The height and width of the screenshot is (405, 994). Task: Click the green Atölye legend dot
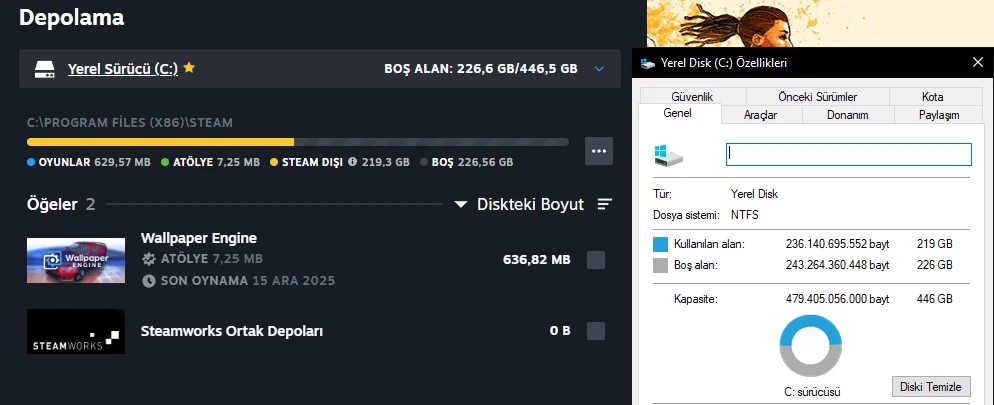click(x=165, y=162)
